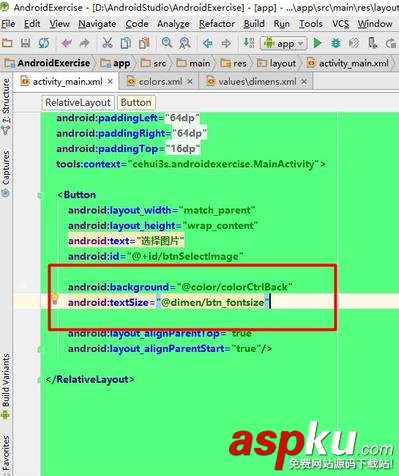Open the Analyze menu

point(173,24)
